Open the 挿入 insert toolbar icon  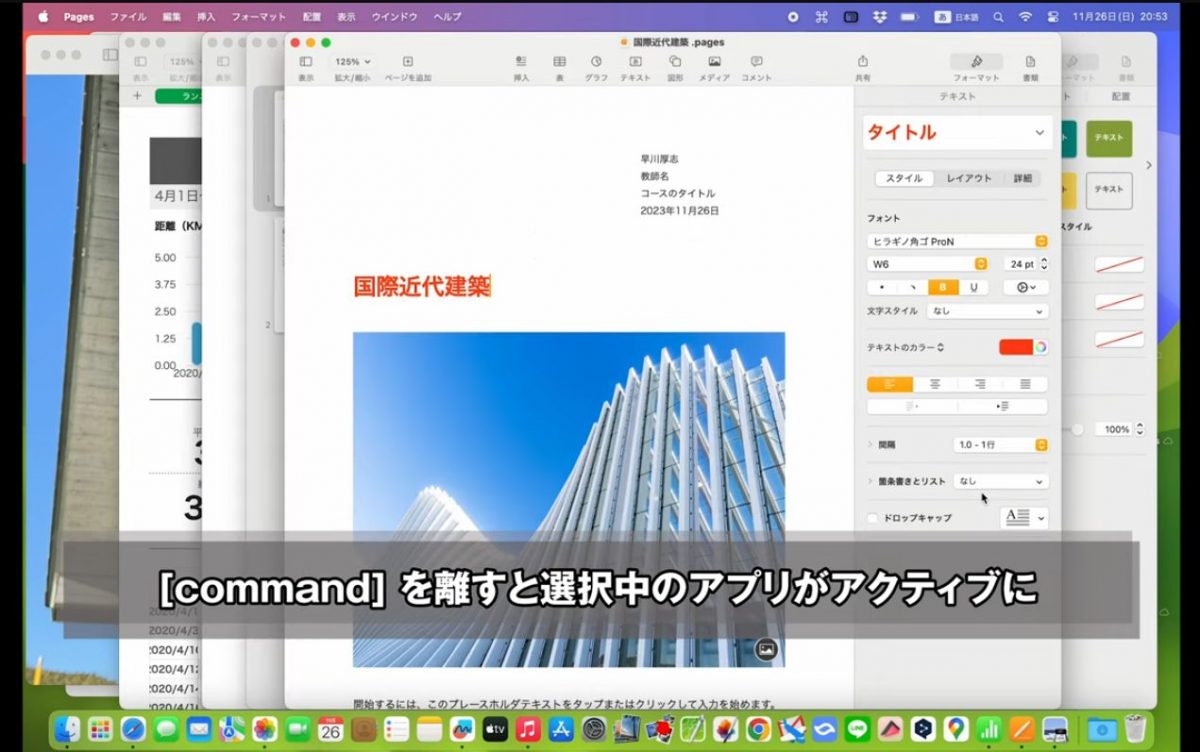coord(521,62)
